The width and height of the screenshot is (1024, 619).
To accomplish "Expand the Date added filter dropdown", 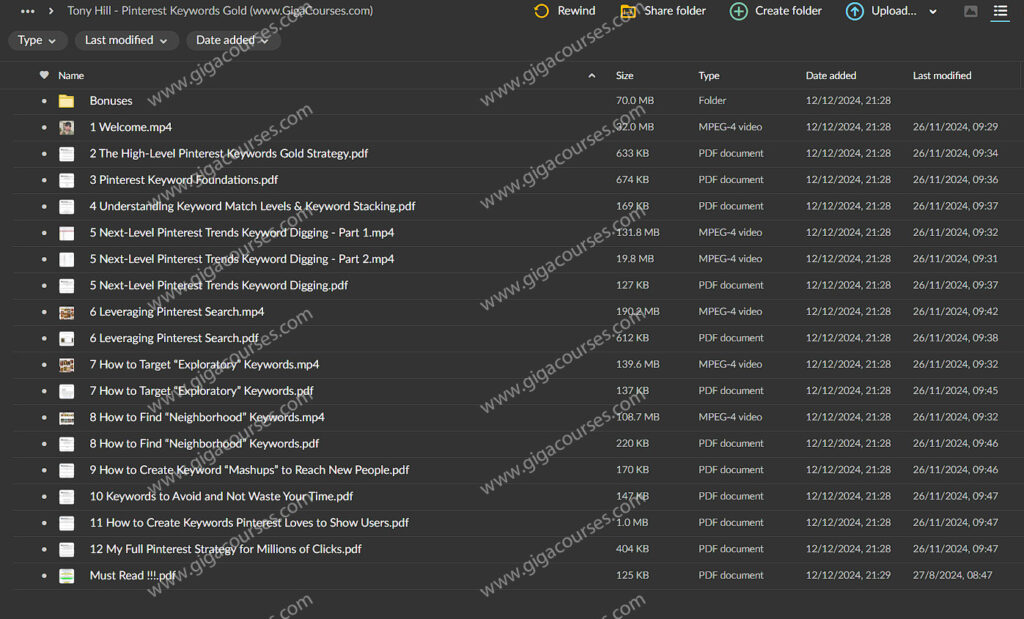I will 232,40.
